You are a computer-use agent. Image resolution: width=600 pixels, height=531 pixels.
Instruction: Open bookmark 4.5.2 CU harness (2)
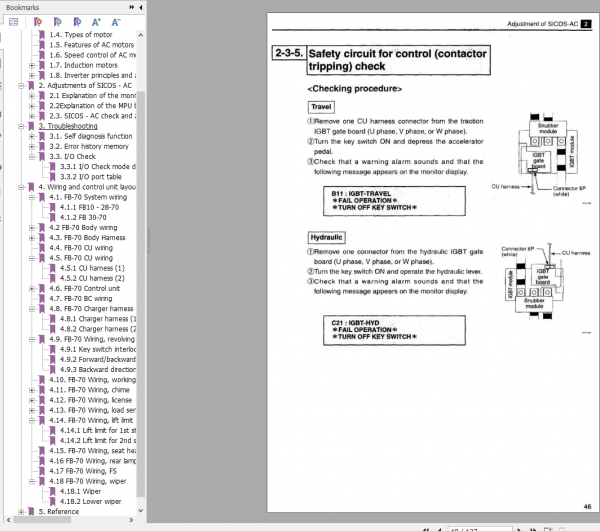click(x=92, y=278)
